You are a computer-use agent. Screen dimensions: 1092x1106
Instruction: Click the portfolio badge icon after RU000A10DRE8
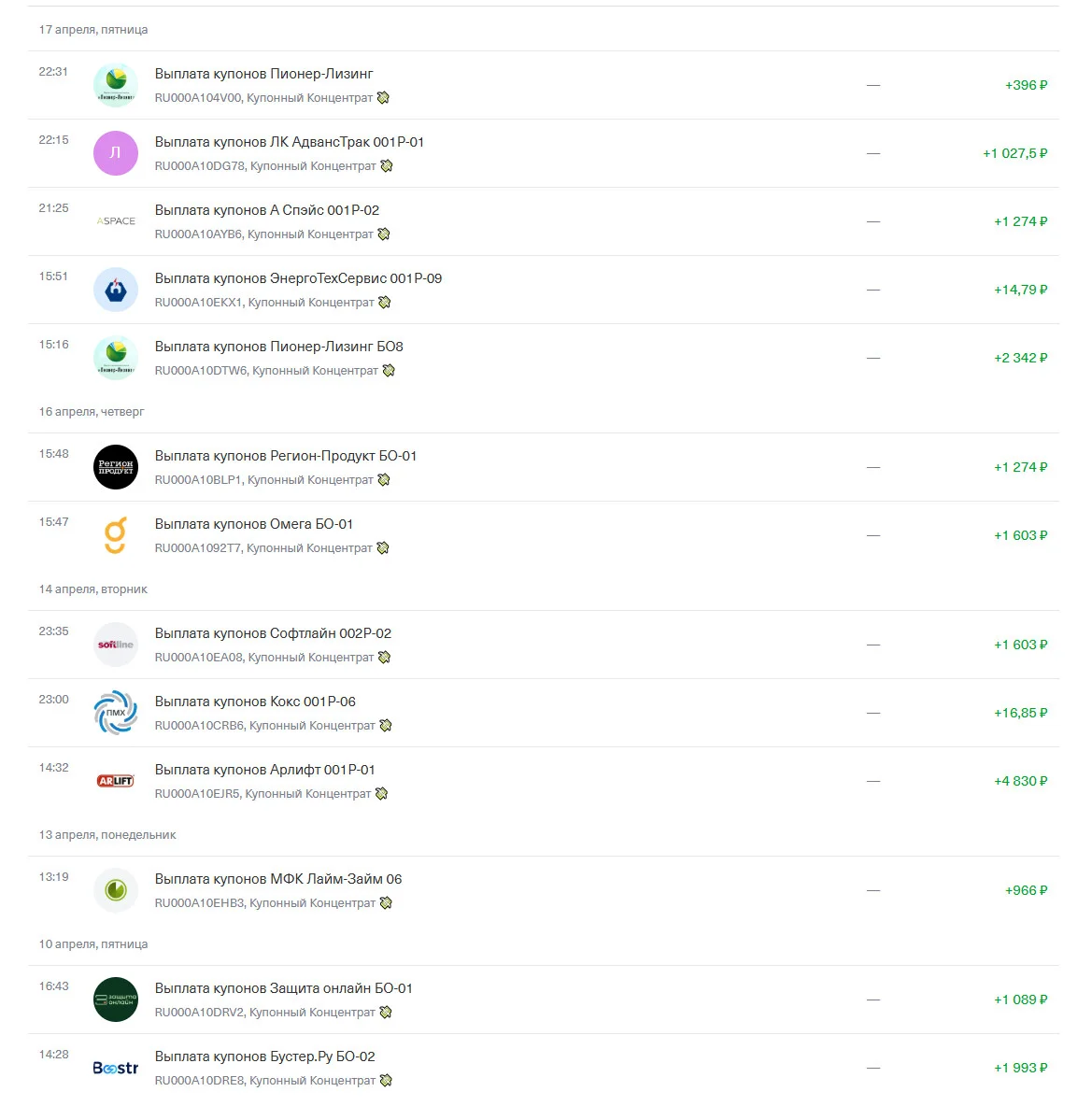[386, 1081]
